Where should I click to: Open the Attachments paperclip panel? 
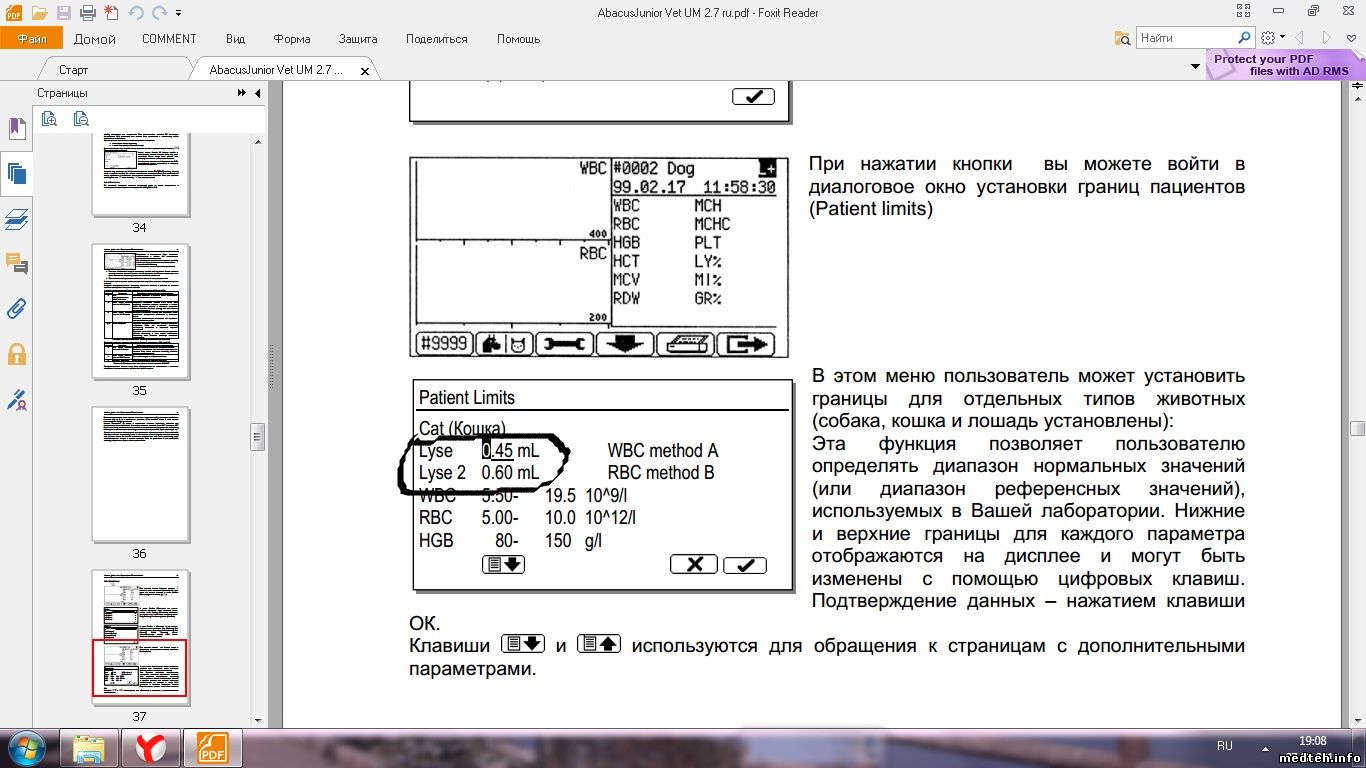(17, 309)
